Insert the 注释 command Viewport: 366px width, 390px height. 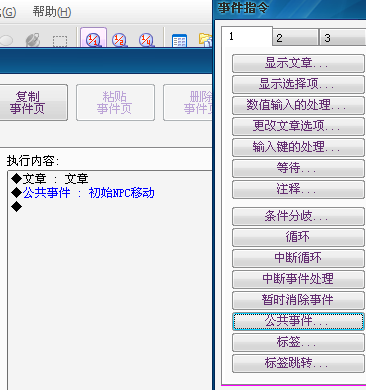pos(298,189)
